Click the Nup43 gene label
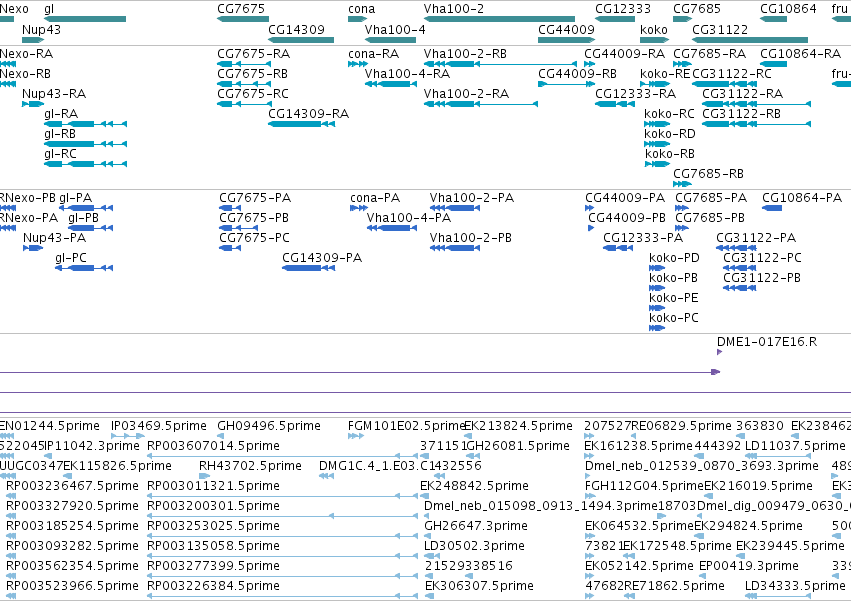 41,30
